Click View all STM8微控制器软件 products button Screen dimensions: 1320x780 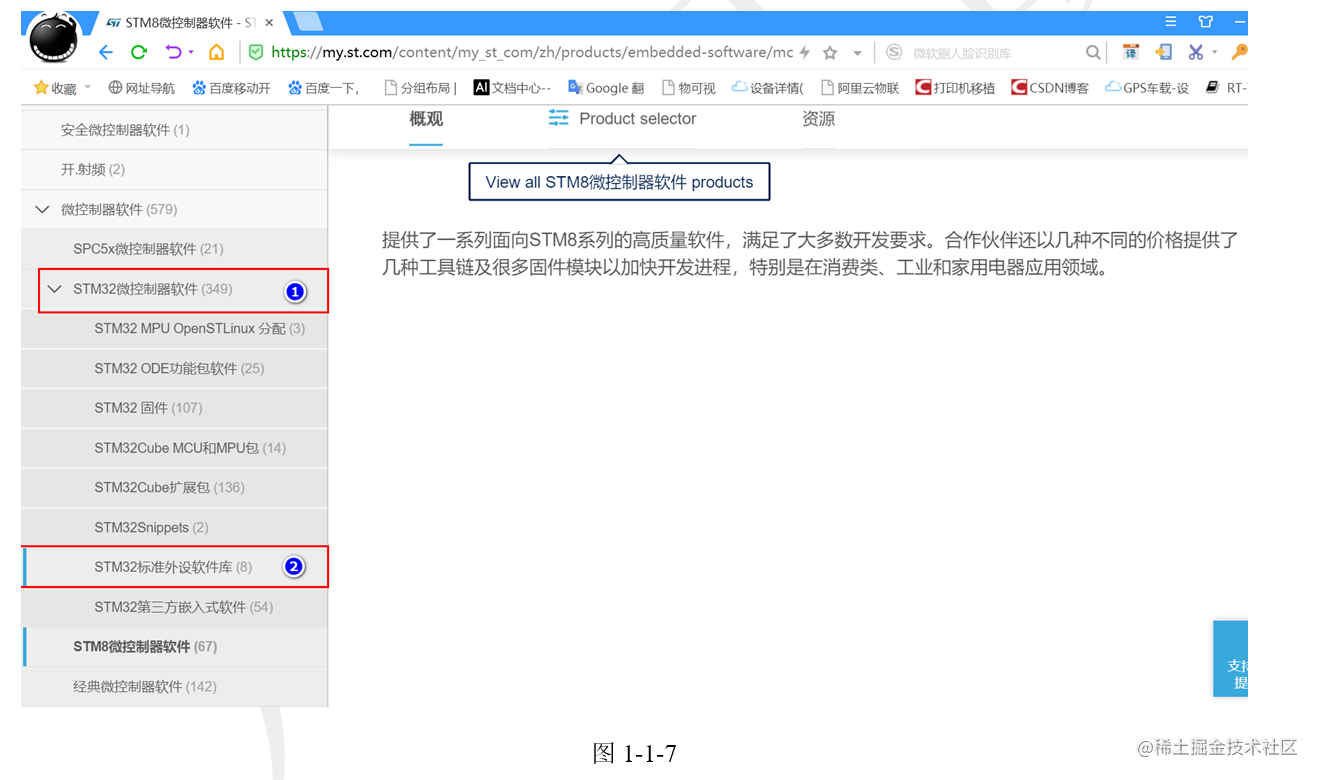[x=619, y=182]
